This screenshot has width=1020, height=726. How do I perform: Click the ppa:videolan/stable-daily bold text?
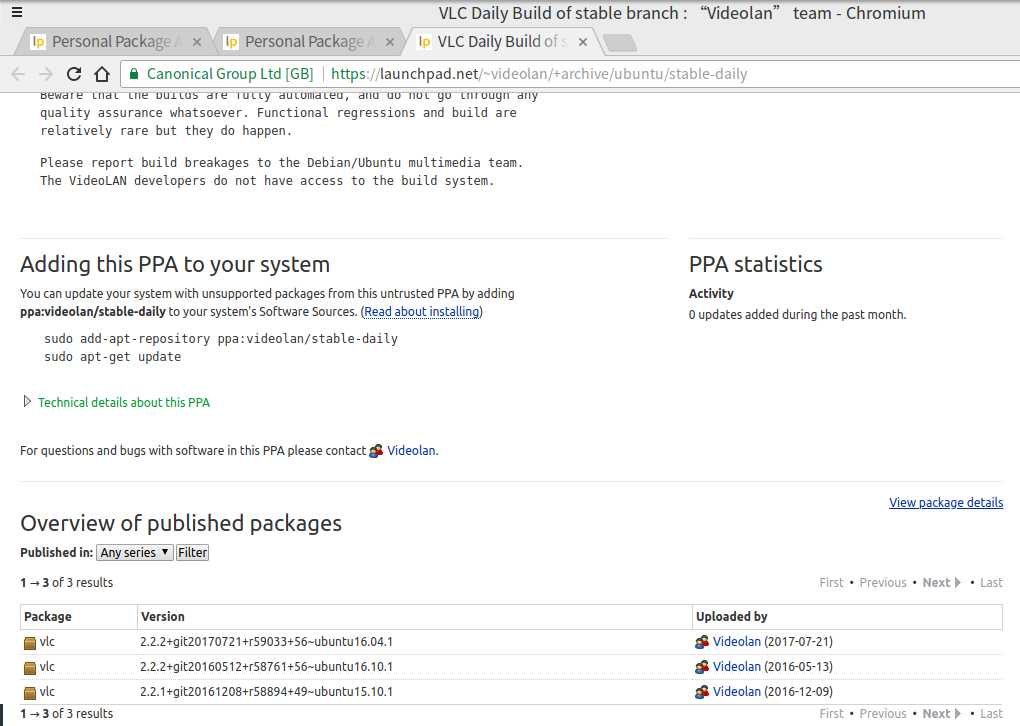93,312
